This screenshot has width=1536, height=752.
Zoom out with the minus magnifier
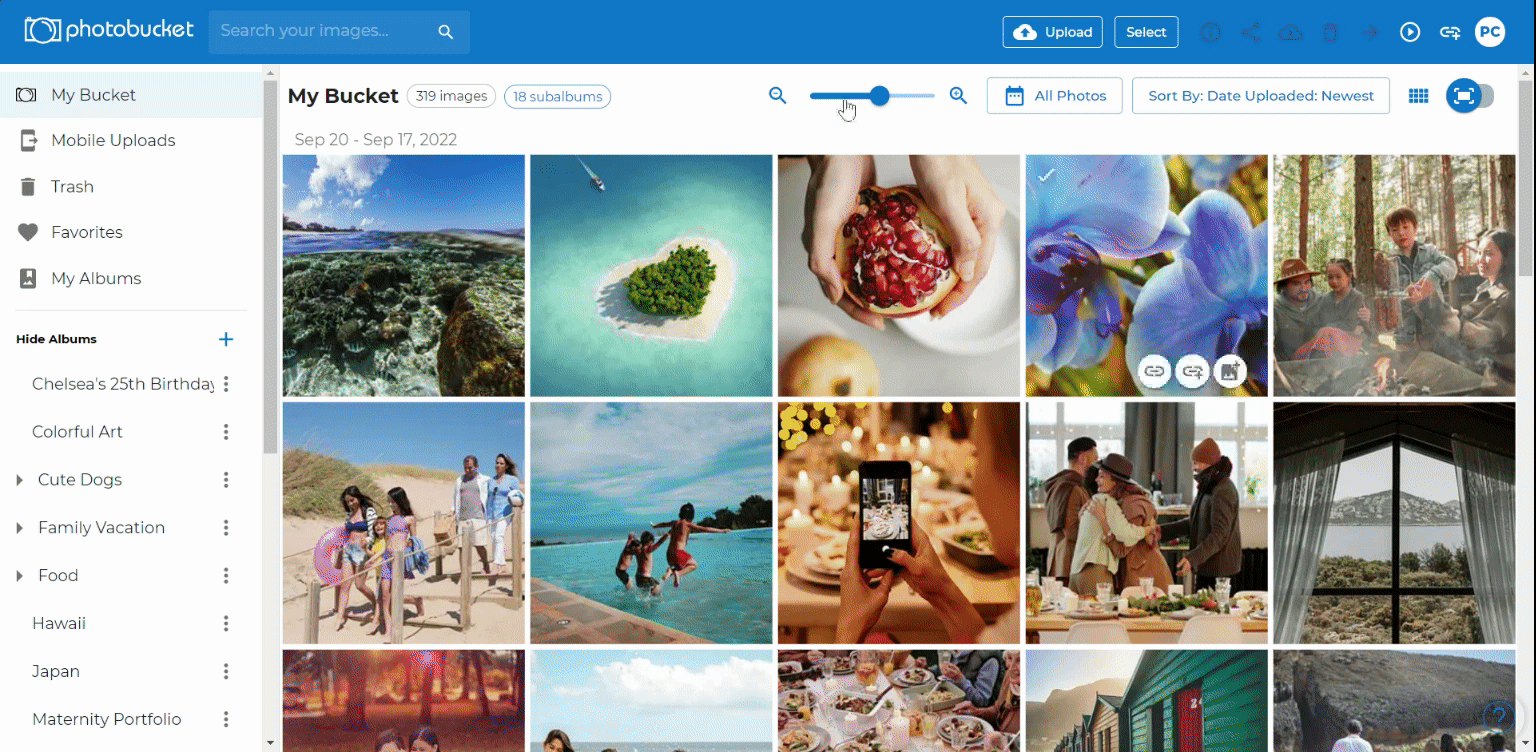tap(778, 96)
